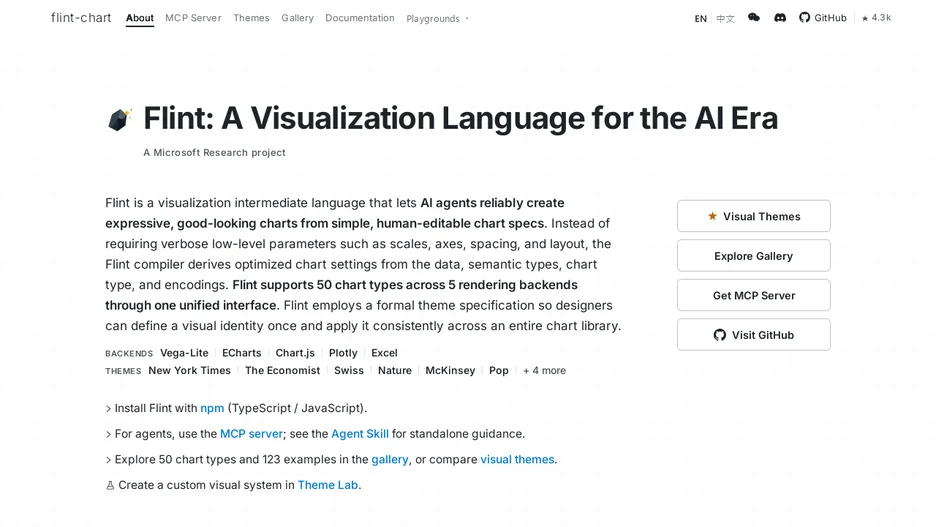Click the Visit GitHub button
Screen dimensions: 936x527
click(753, 335)
